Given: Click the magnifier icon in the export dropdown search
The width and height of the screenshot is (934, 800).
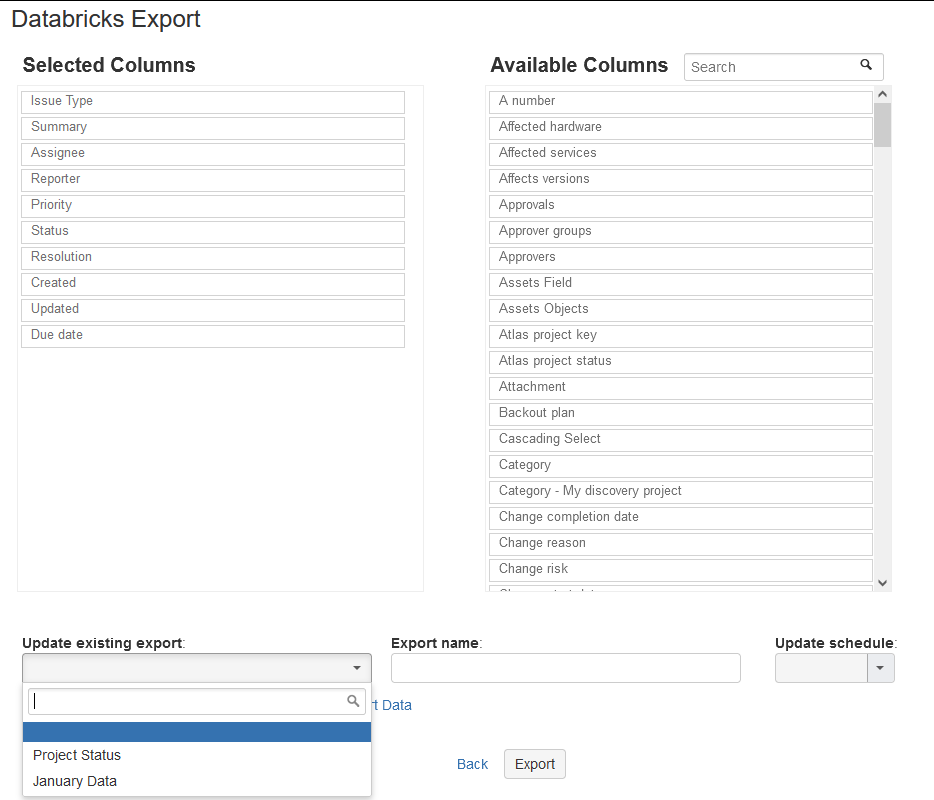Looking at the screenshot, I should (x=353, y=701).
